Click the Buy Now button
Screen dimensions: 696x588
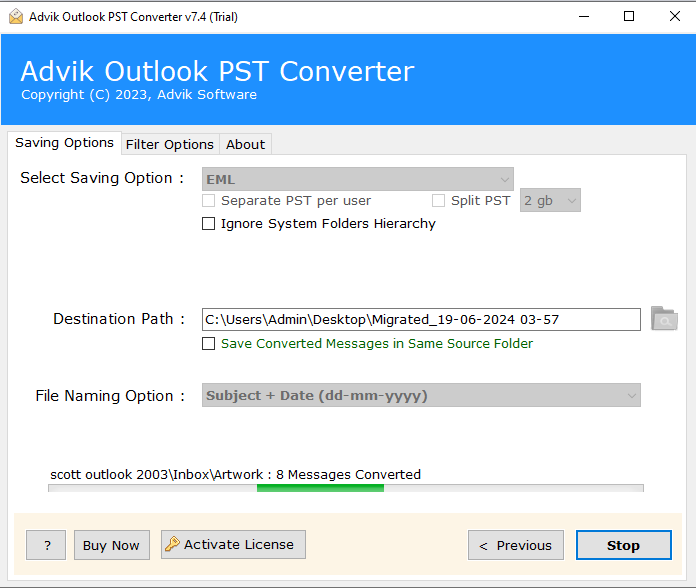coord(111,545)
